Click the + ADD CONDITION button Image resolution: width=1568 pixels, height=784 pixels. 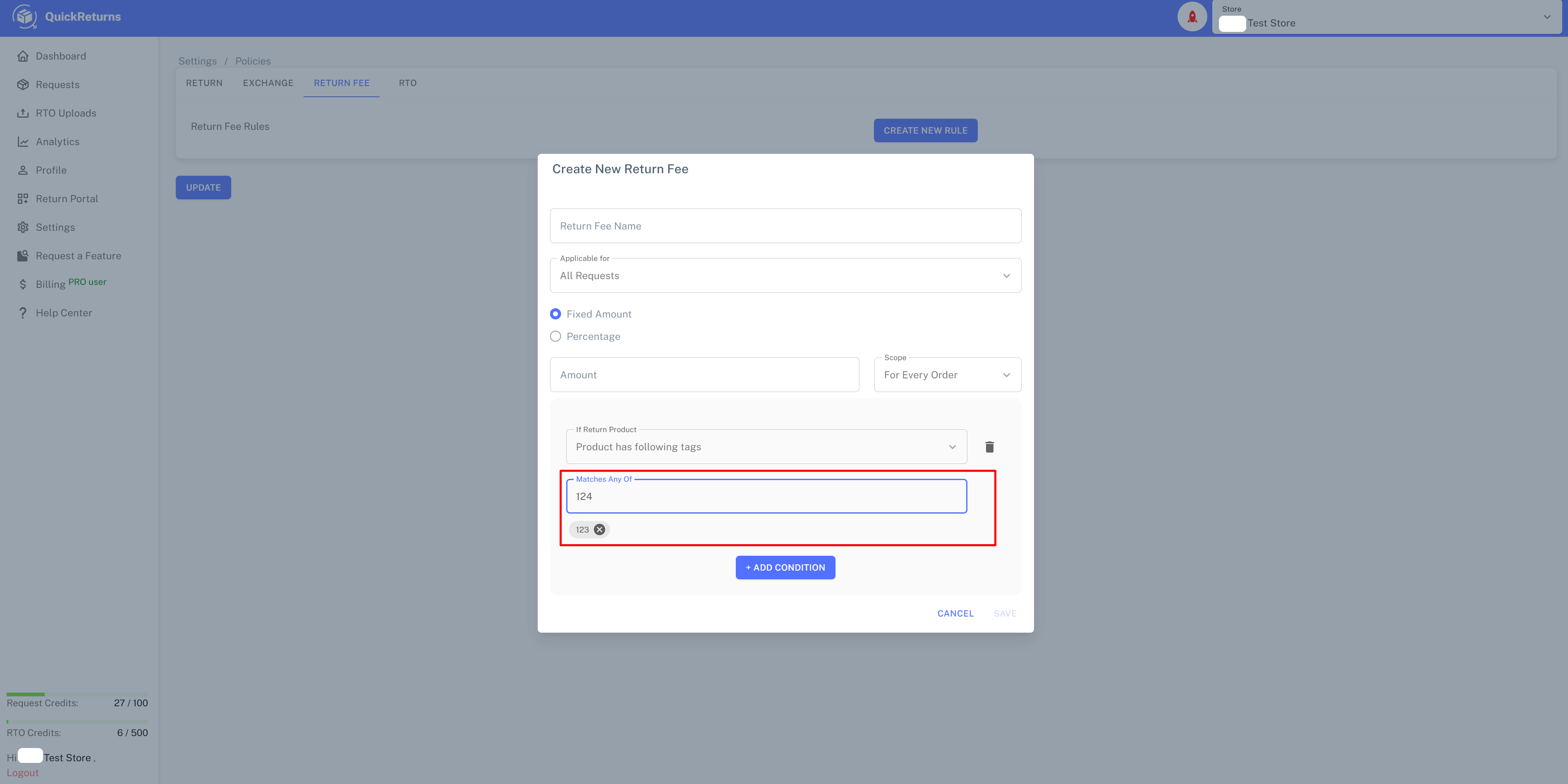[785, 567]
